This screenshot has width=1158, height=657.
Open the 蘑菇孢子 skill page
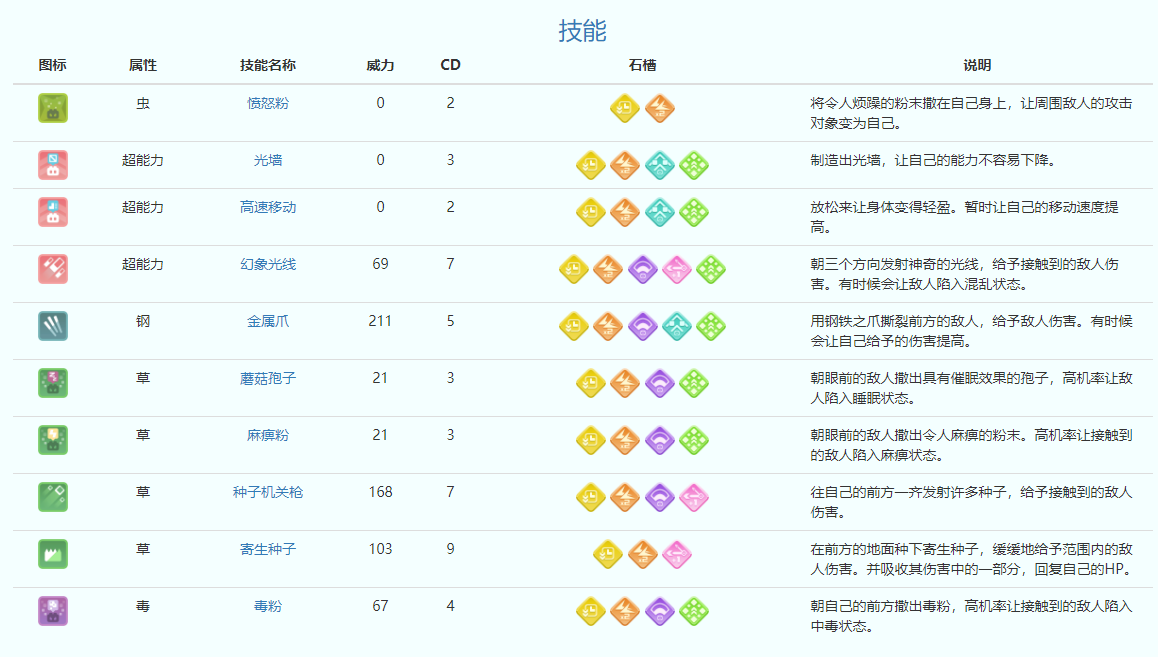point(268,378)
